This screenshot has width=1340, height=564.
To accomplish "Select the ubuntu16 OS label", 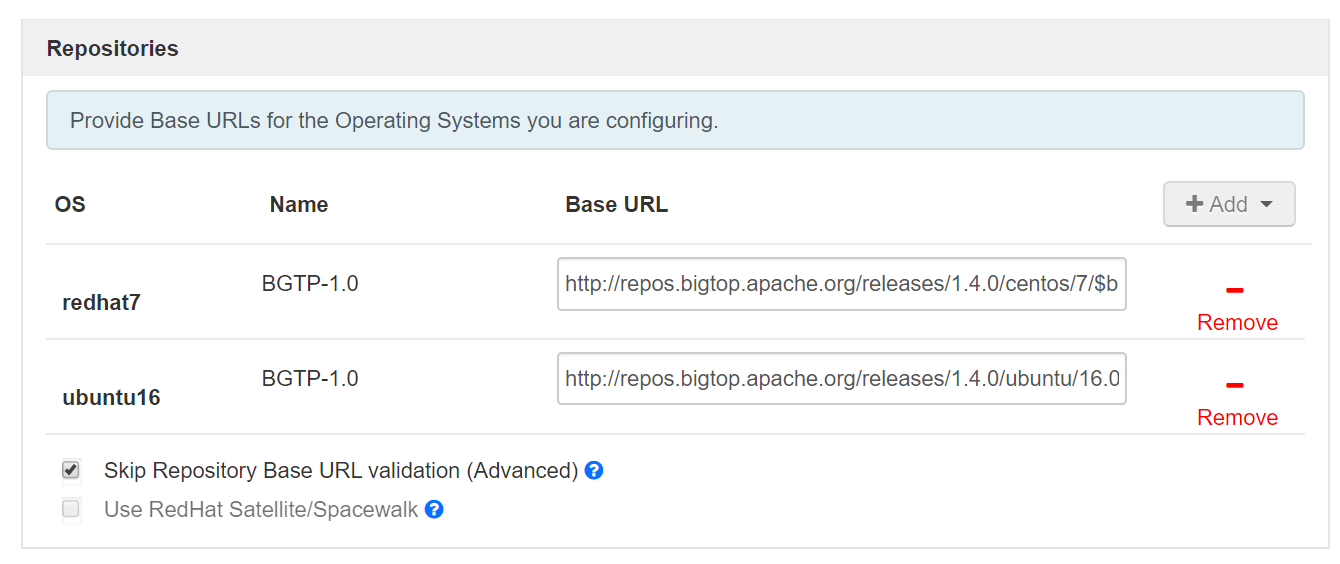I will [x=111, y=397].
